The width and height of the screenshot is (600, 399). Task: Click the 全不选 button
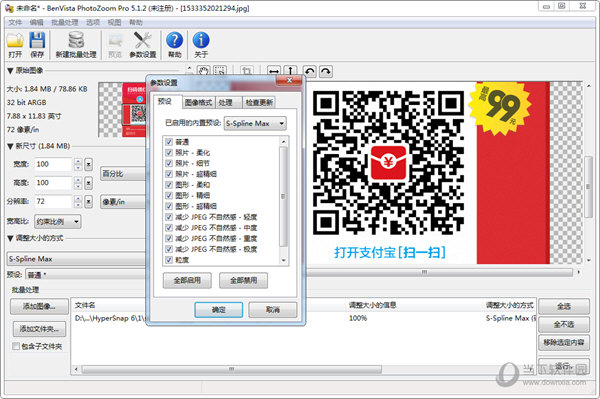tap(564, 324)
